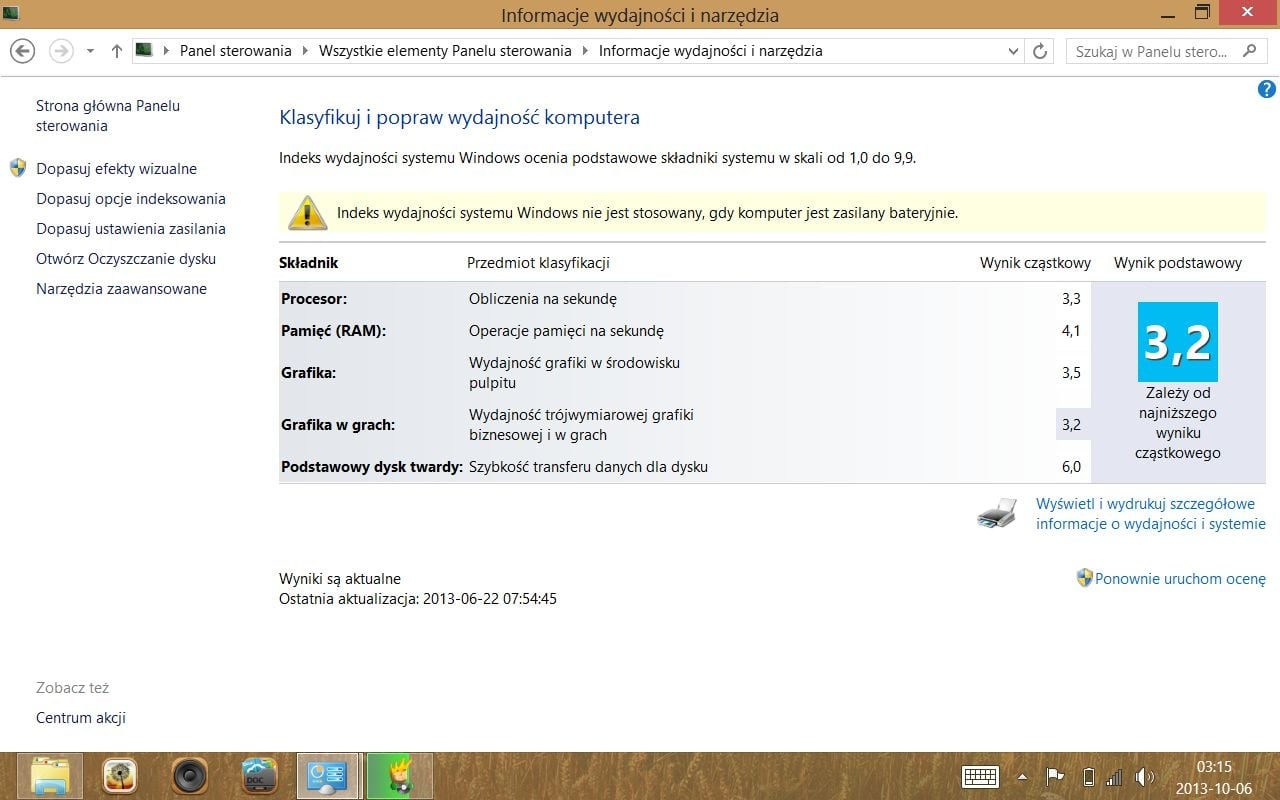Image resolution: width=1280 pixels, height=800 pixels.
Task: Go back with the back arrow button
Action: point(22,50)
